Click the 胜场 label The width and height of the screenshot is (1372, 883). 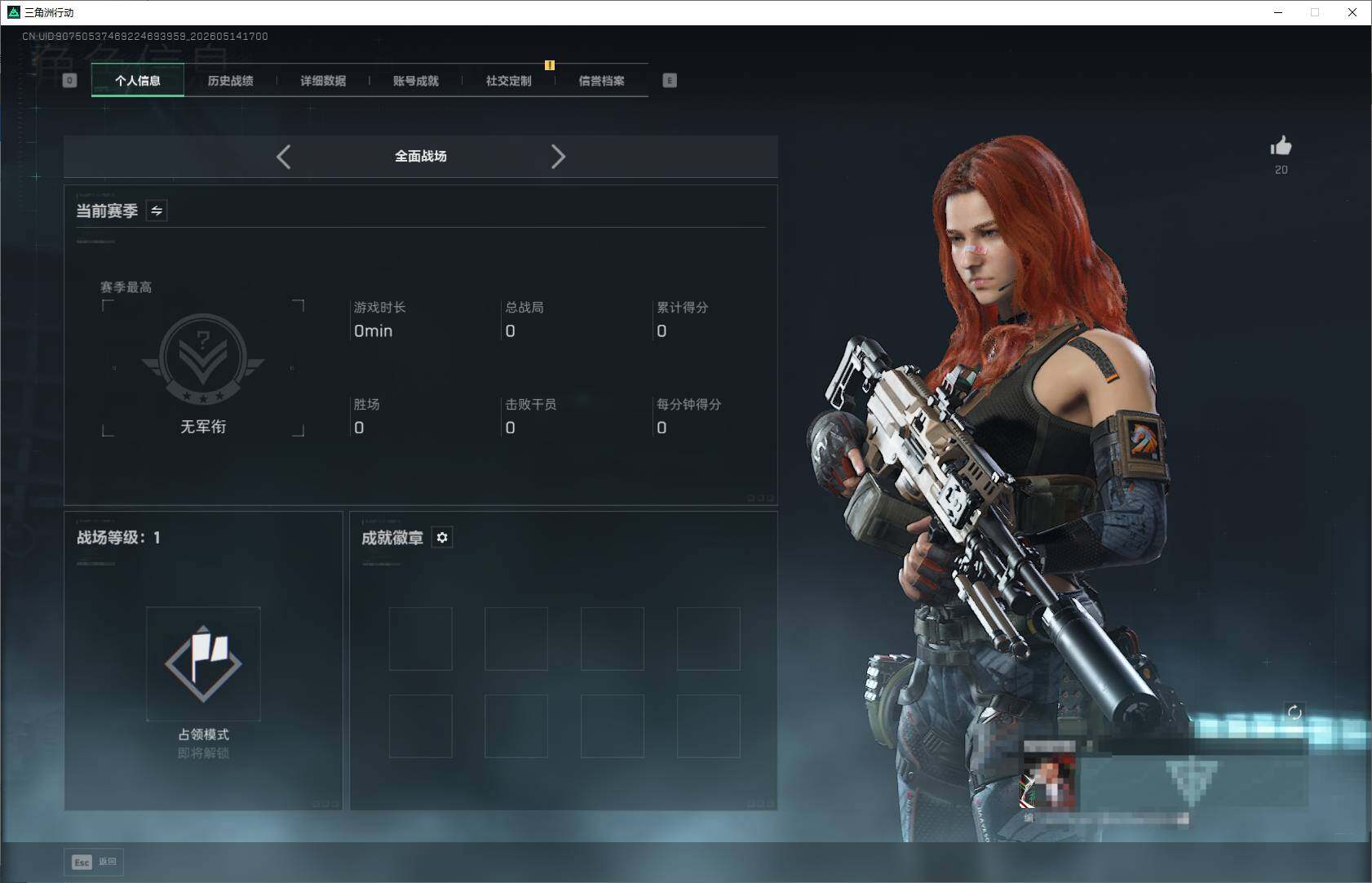[366, 404]
